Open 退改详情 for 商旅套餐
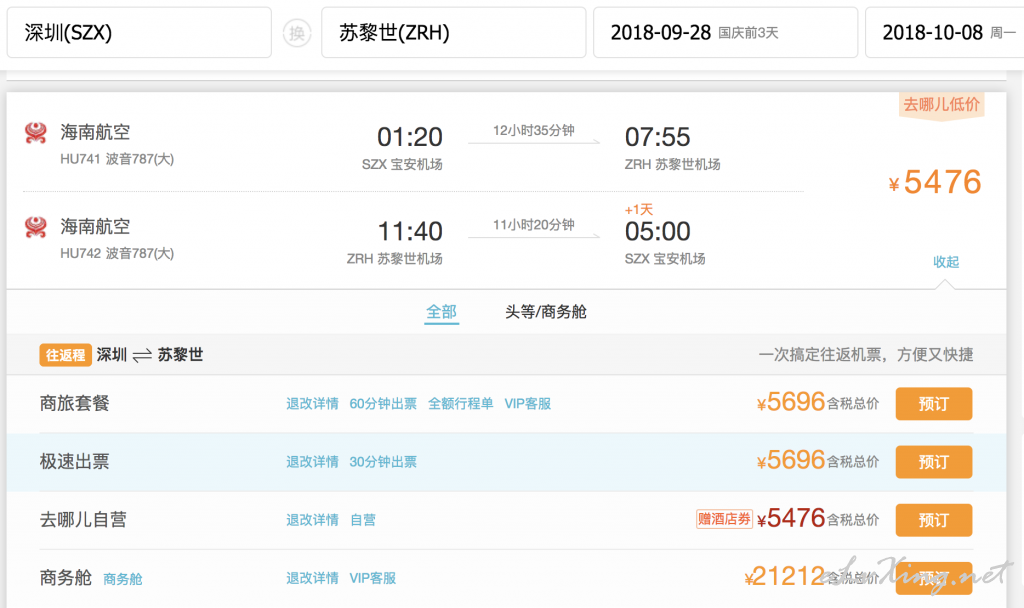 [x=312, y=404]
